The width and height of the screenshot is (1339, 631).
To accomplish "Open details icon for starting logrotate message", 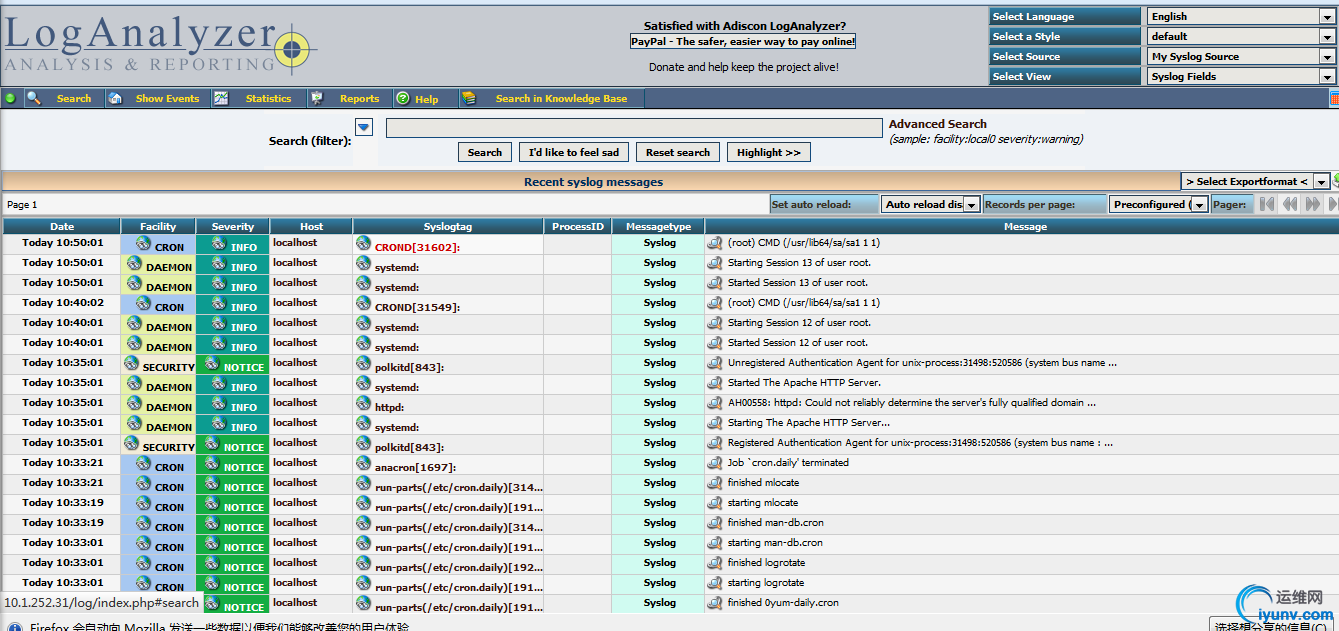I will (714, 583).
